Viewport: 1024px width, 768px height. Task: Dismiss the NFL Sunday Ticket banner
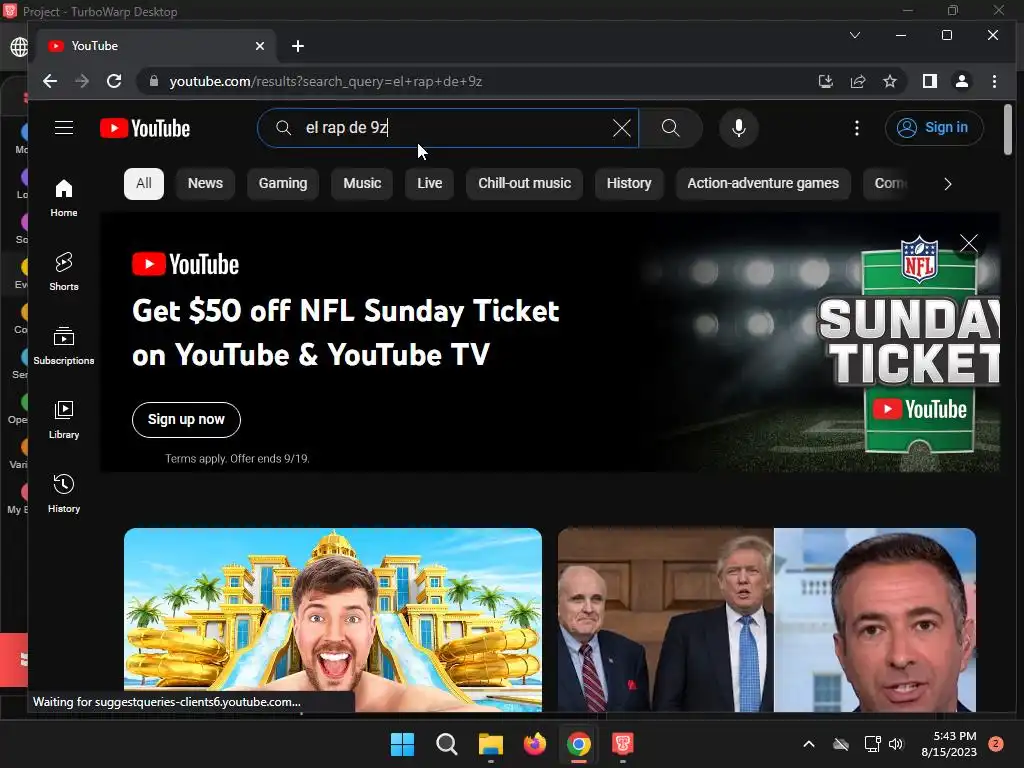click(x=968, y=244)
